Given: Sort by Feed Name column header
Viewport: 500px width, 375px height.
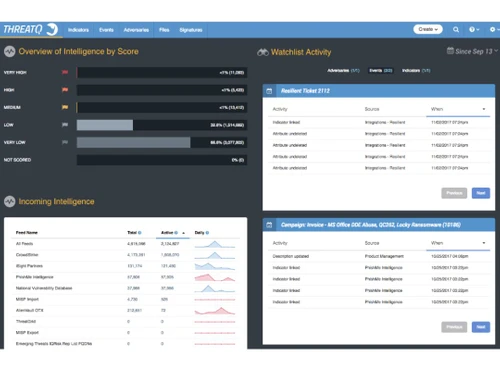Looking at the screenshot, I should (27, 233).
